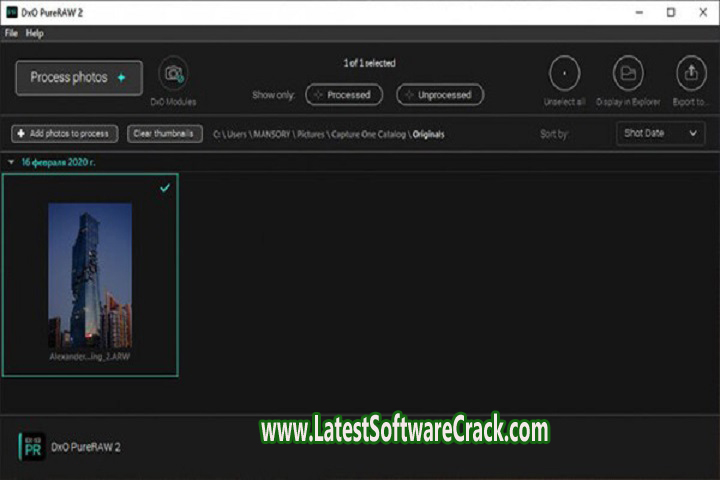This screenshot has width=720, height=480.
Task: Click the PR logo in the bottom bar
Action: click(32, 446)
